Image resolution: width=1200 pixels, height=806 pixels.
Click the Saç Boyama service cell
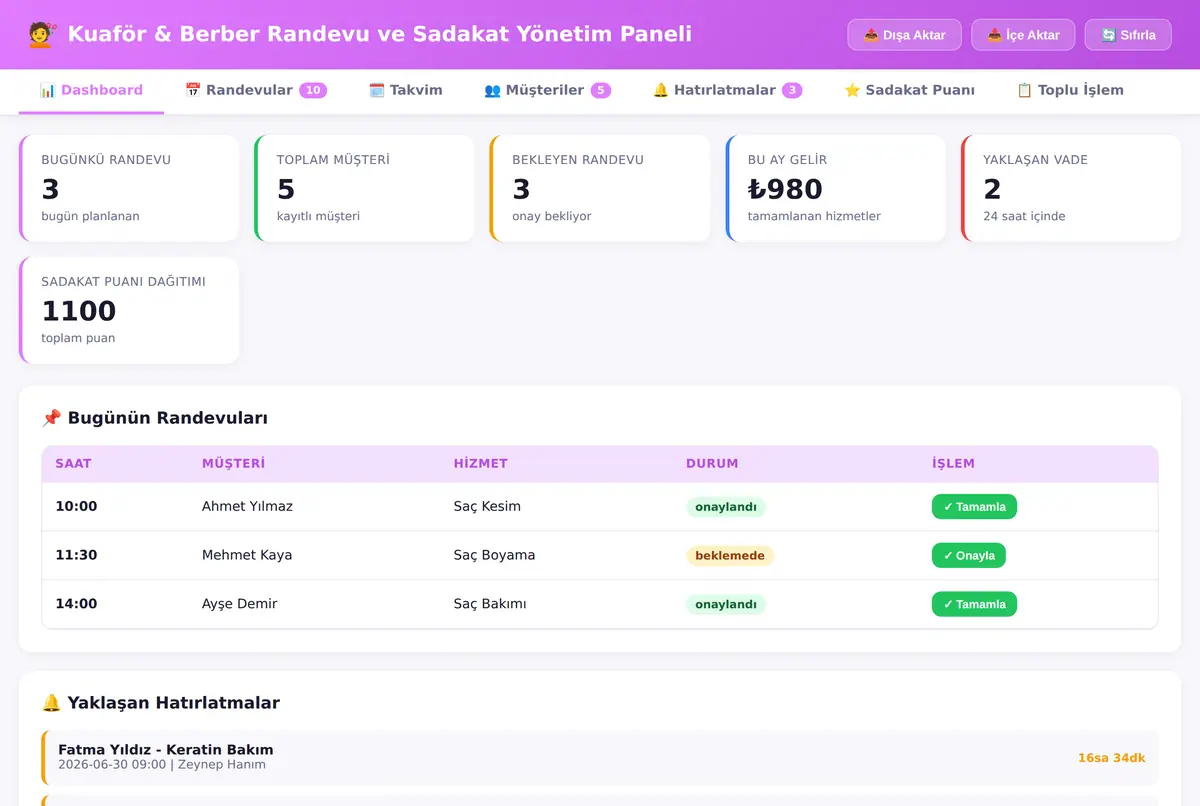click(494, 555)
